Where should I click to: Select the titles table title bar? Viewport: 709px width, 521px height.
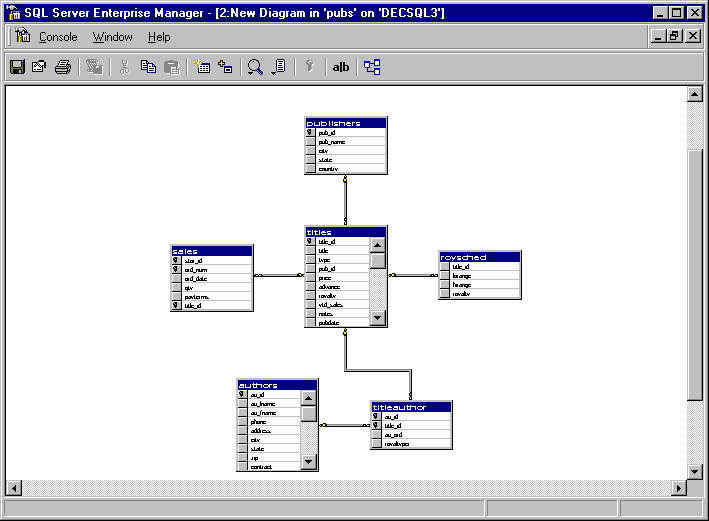pyautogui.click(x=346, y=232)
